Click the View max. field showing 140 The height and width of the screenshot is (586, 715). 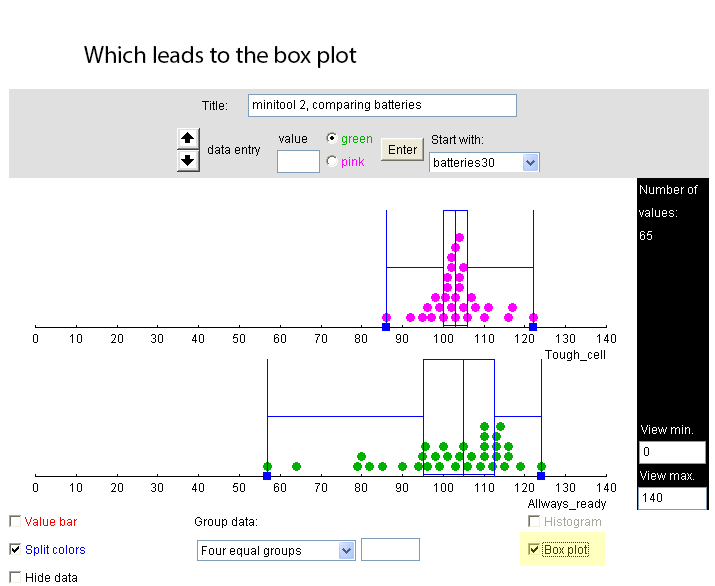coord(672,498)
